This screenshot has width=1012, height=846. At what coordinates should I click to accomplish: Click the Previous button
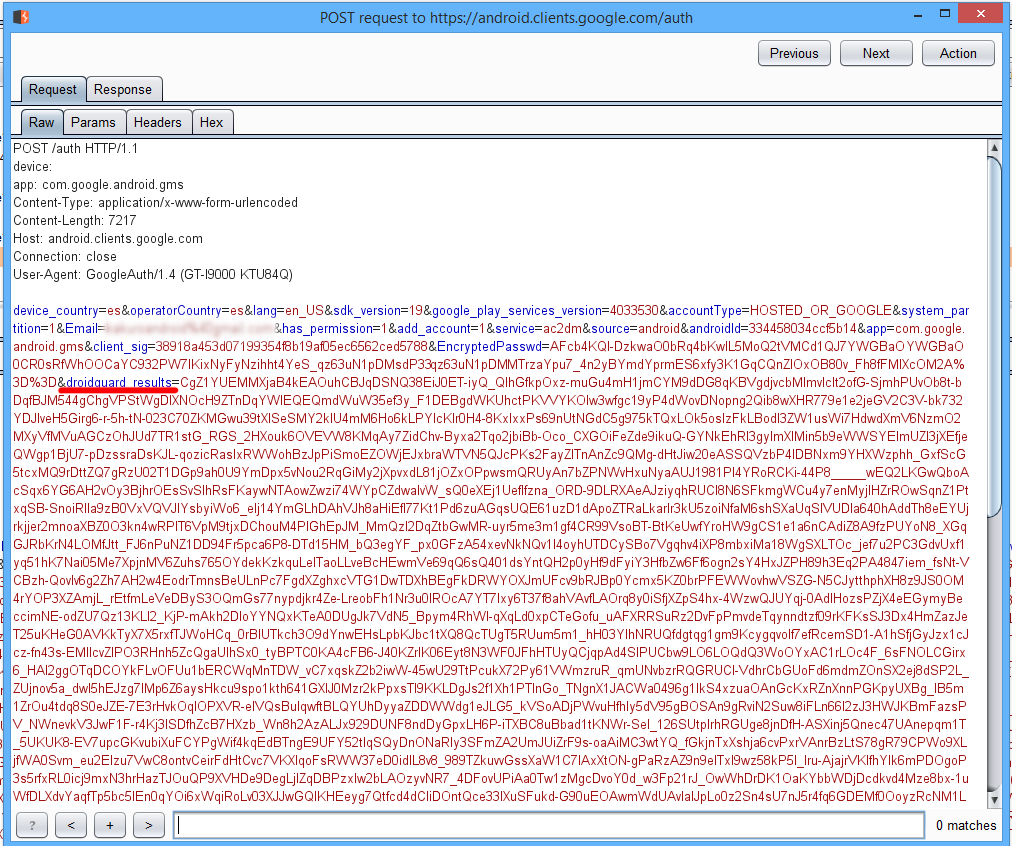(794, 54)
